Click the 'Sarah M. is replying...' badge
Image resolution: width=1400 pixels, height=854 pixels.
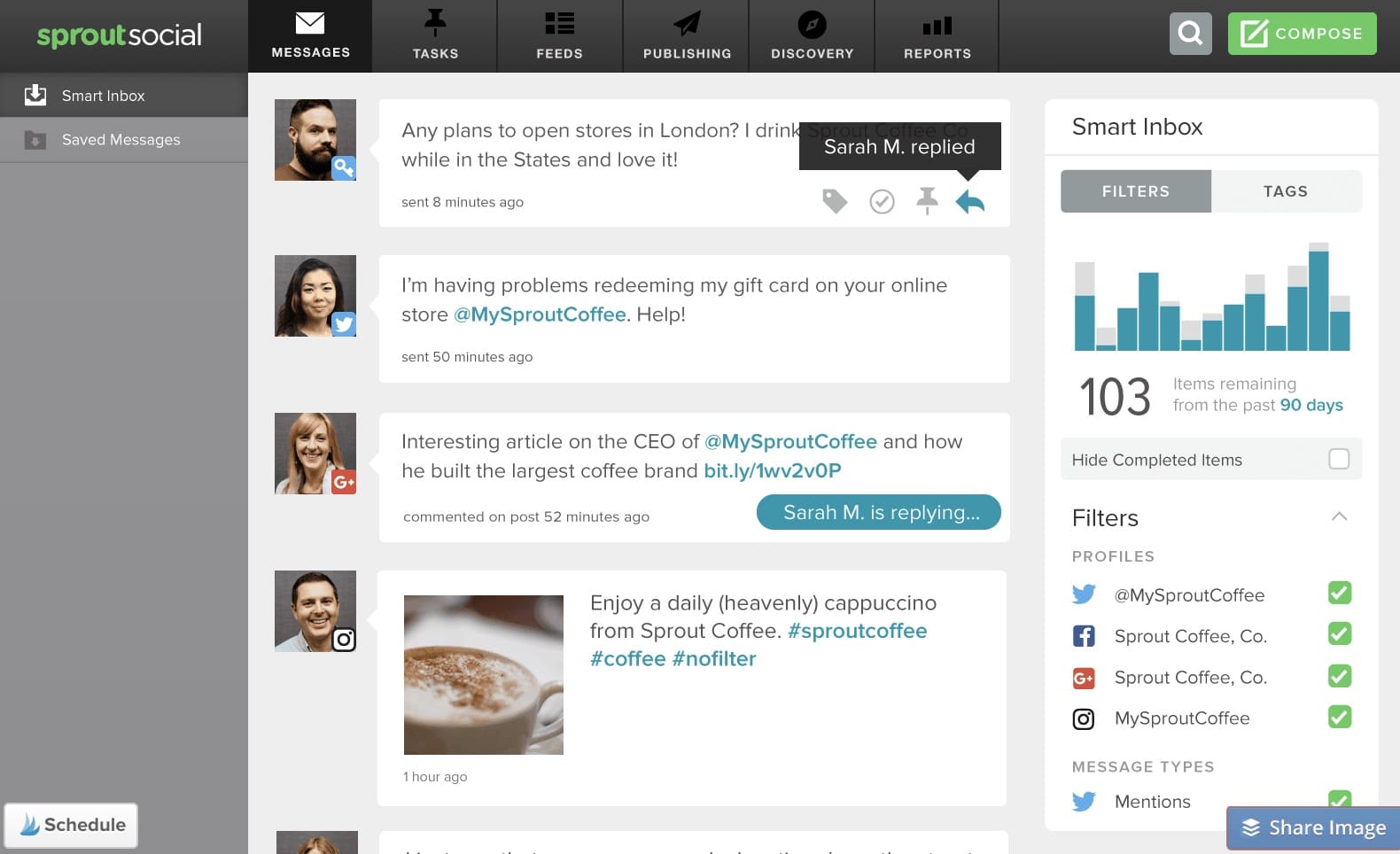(879, 512)
